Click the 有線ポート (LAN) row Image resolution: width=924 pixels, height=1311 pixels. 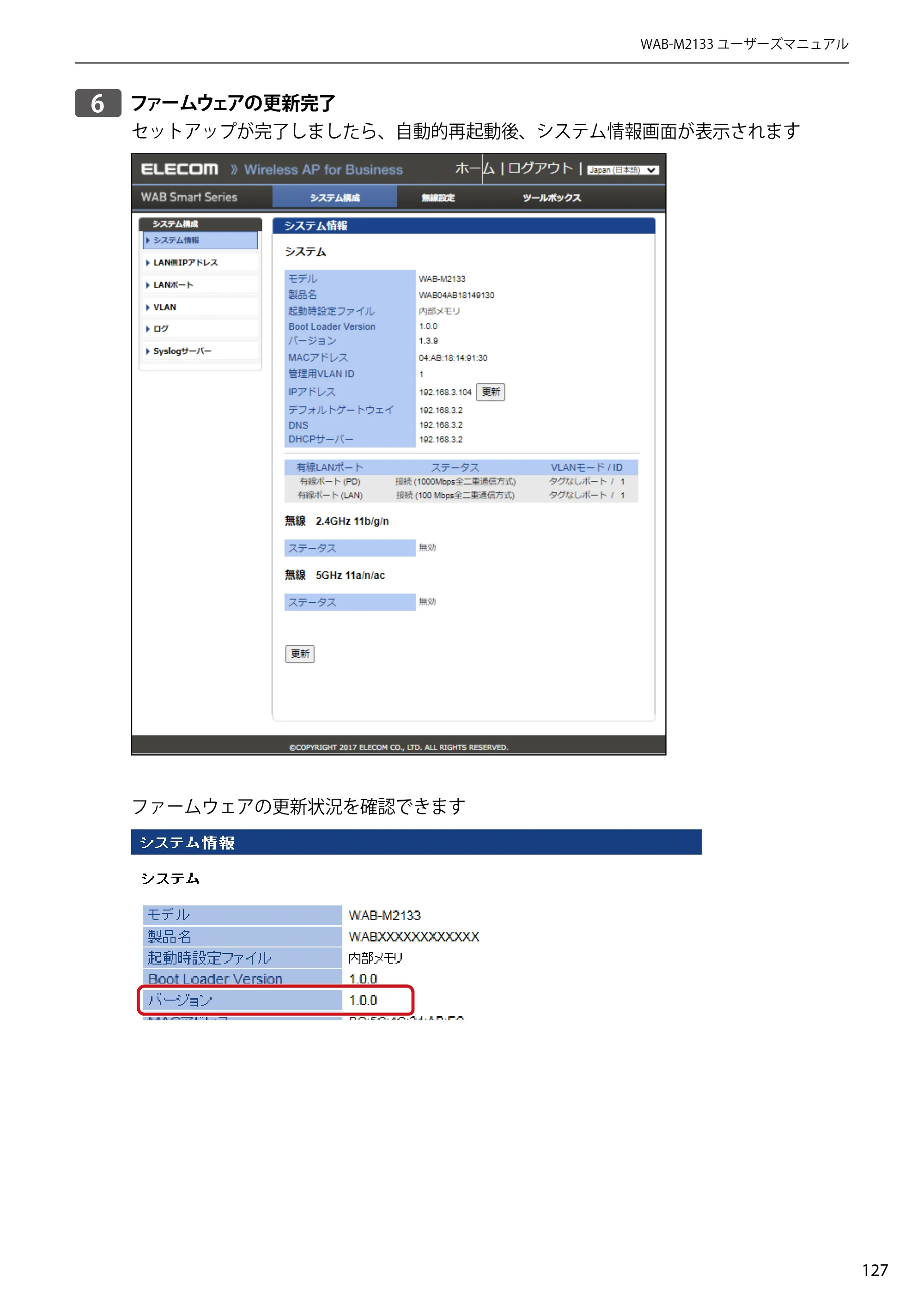461,495
